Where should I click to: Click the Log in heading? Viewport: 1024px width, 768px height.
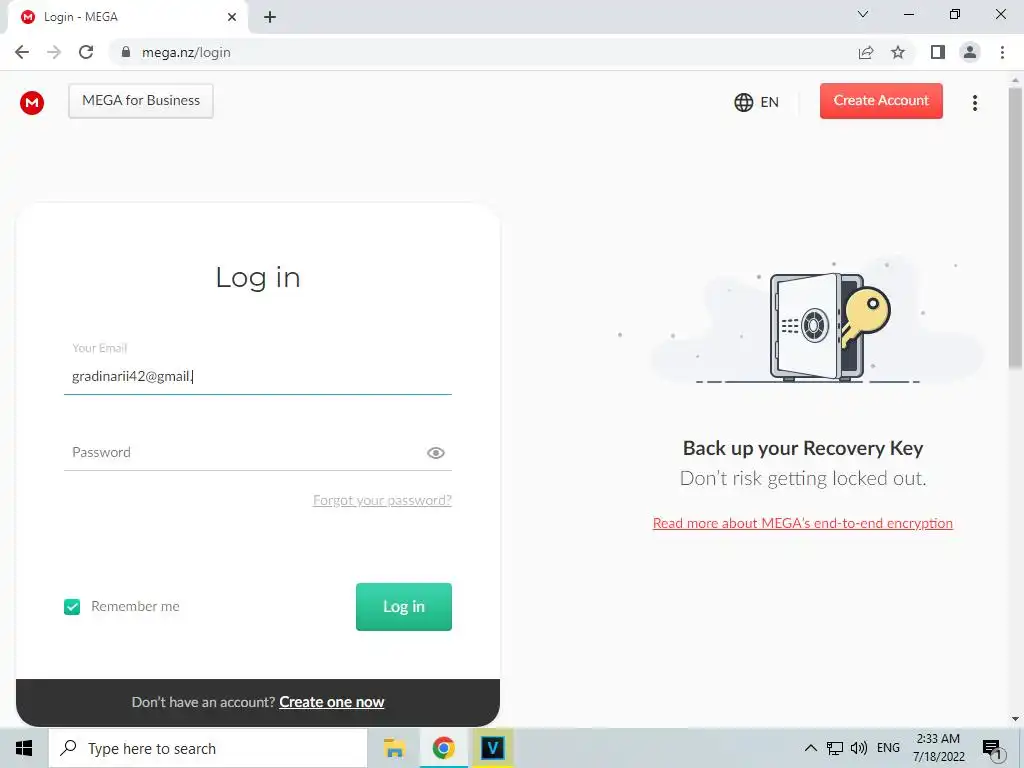[258, 278]
